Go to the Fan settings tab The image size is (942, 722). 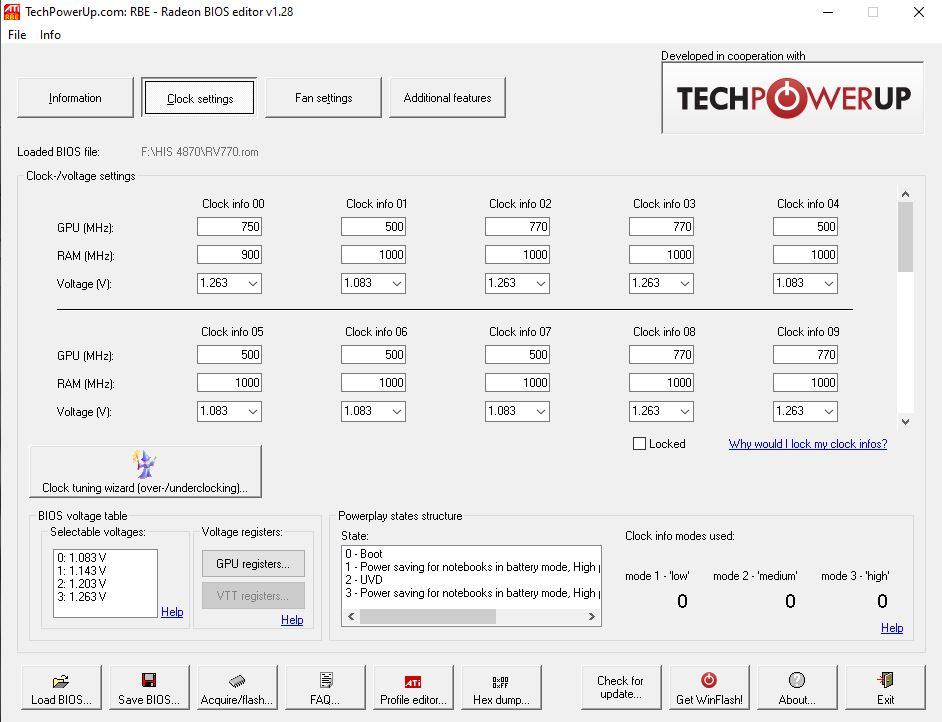click(323, 97)
